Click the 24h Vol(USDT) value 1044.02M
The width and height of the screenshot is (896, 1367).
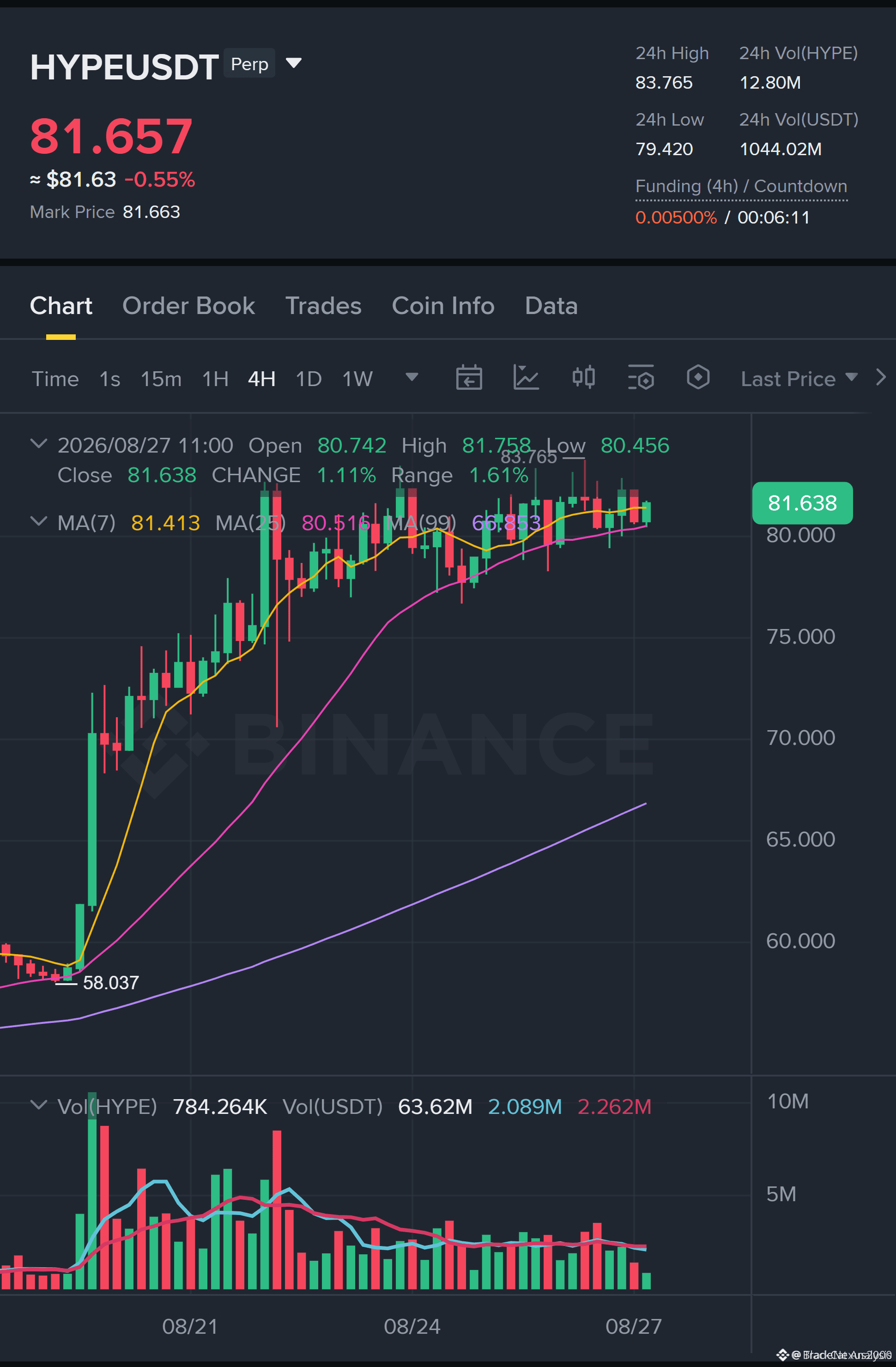click(780, 149)
